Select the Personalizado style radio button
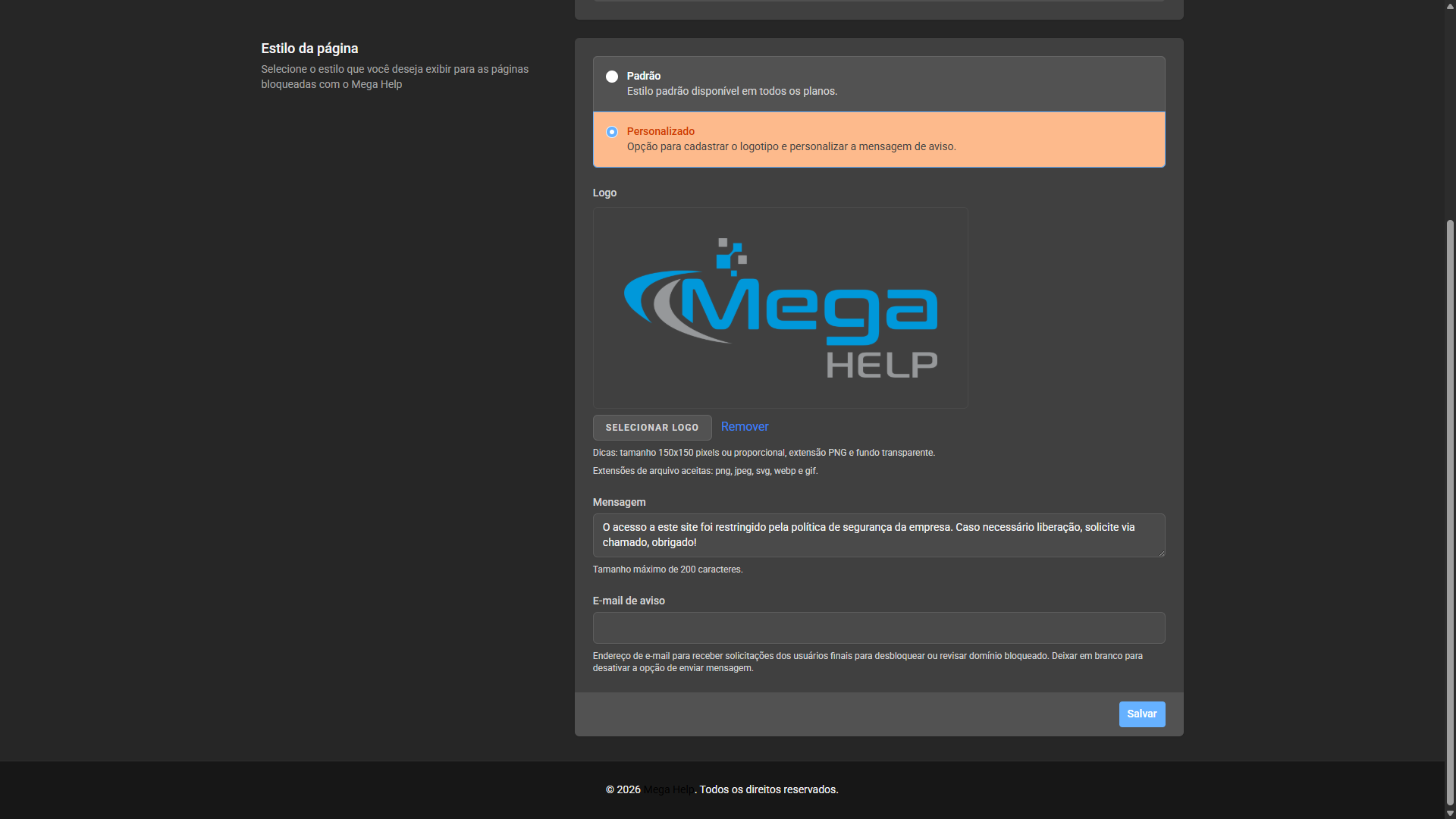This screenshot has width=1456, height=819. coord(612,132)
